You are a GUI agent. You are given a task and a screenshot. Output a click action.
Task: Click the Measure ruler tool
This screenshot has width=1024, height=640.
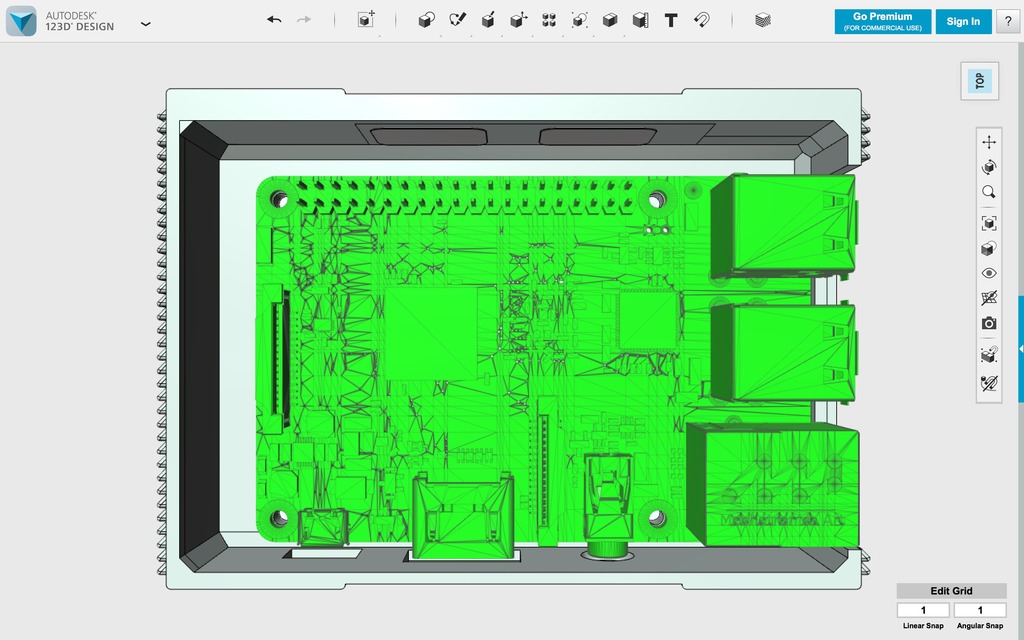pos(640,20)
